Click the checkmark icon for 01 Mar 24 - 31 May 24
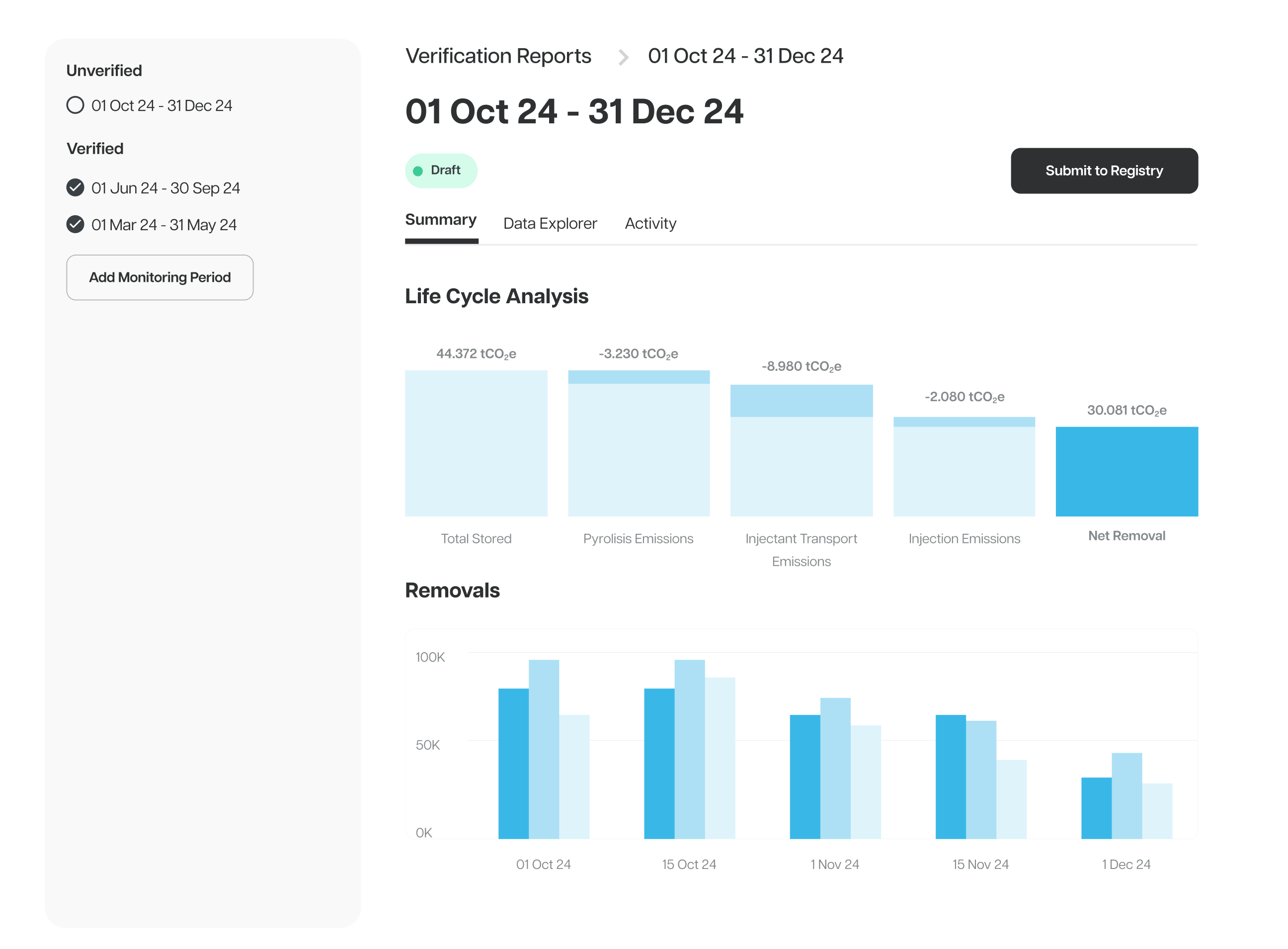The height and width of the screenshot is (949, 1288). click(75, 225)
